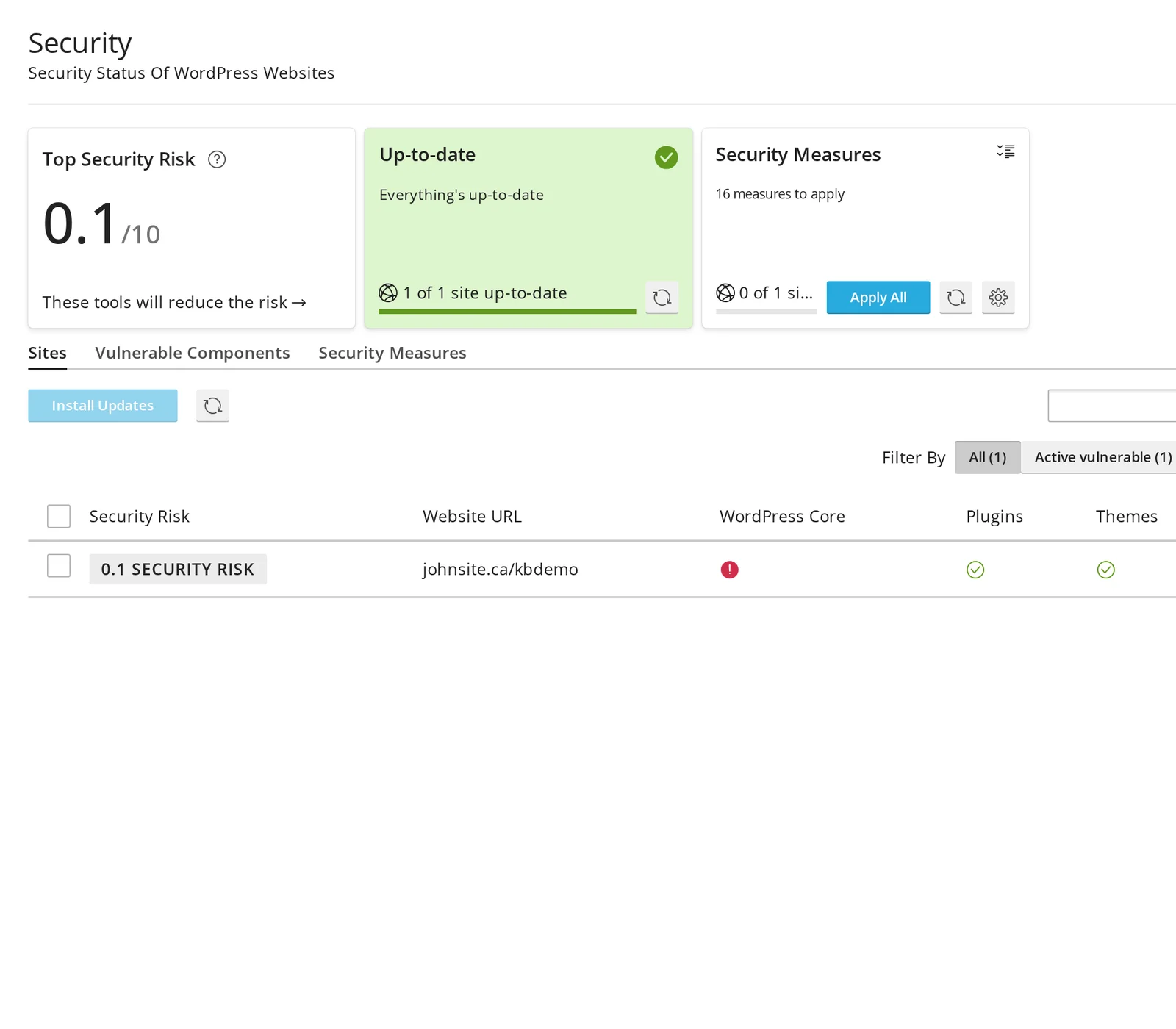Viewport: 1176px width, 1029px height.
Task: Click refresh icon next to Install Updates
Action: (x=212, y=406)
